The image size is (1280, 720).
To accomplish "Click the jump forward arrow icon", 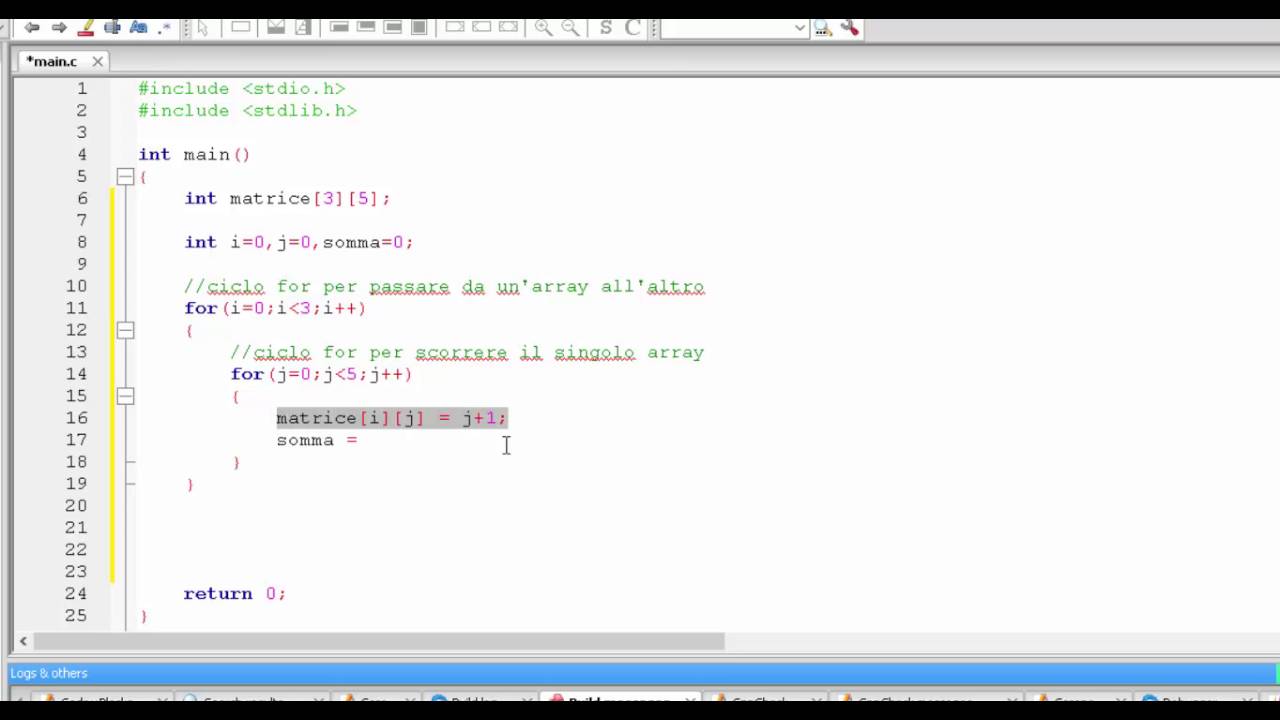I will click(58, 28).
